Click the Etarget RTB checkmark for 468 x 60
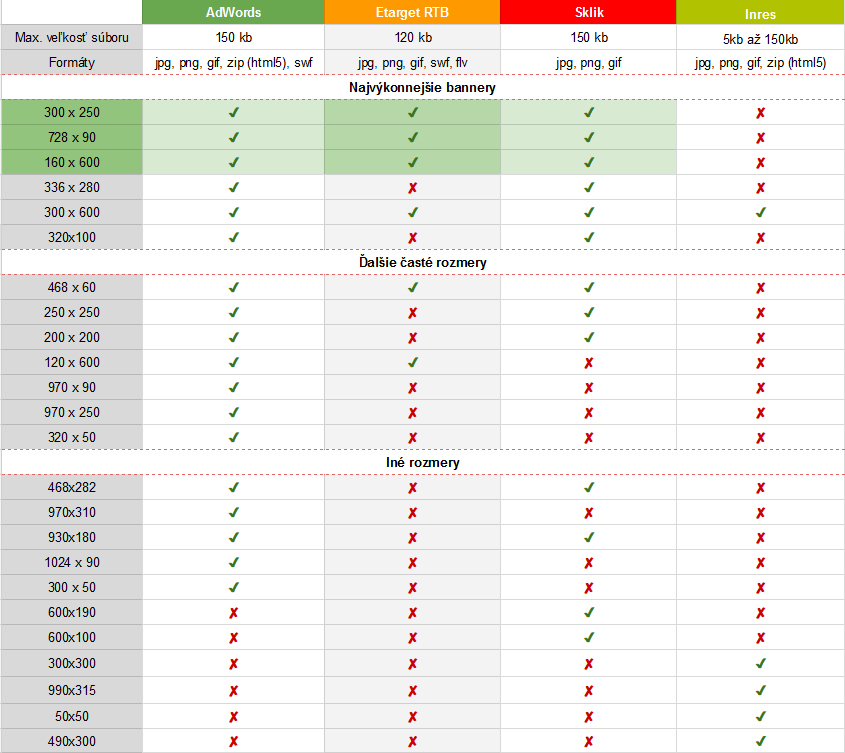This screenshot has height=753, width=845. [412, 287]
